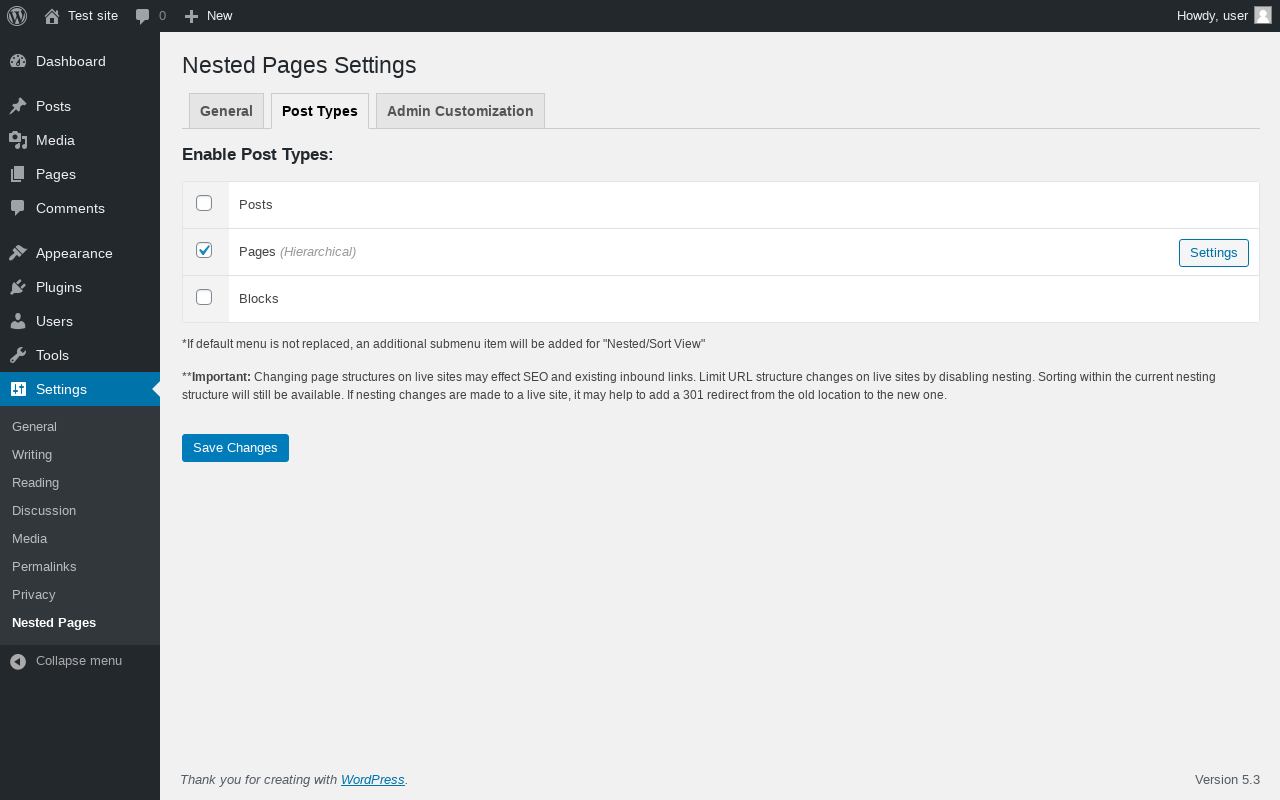Click the home icon beside Test site

point(52,16)
